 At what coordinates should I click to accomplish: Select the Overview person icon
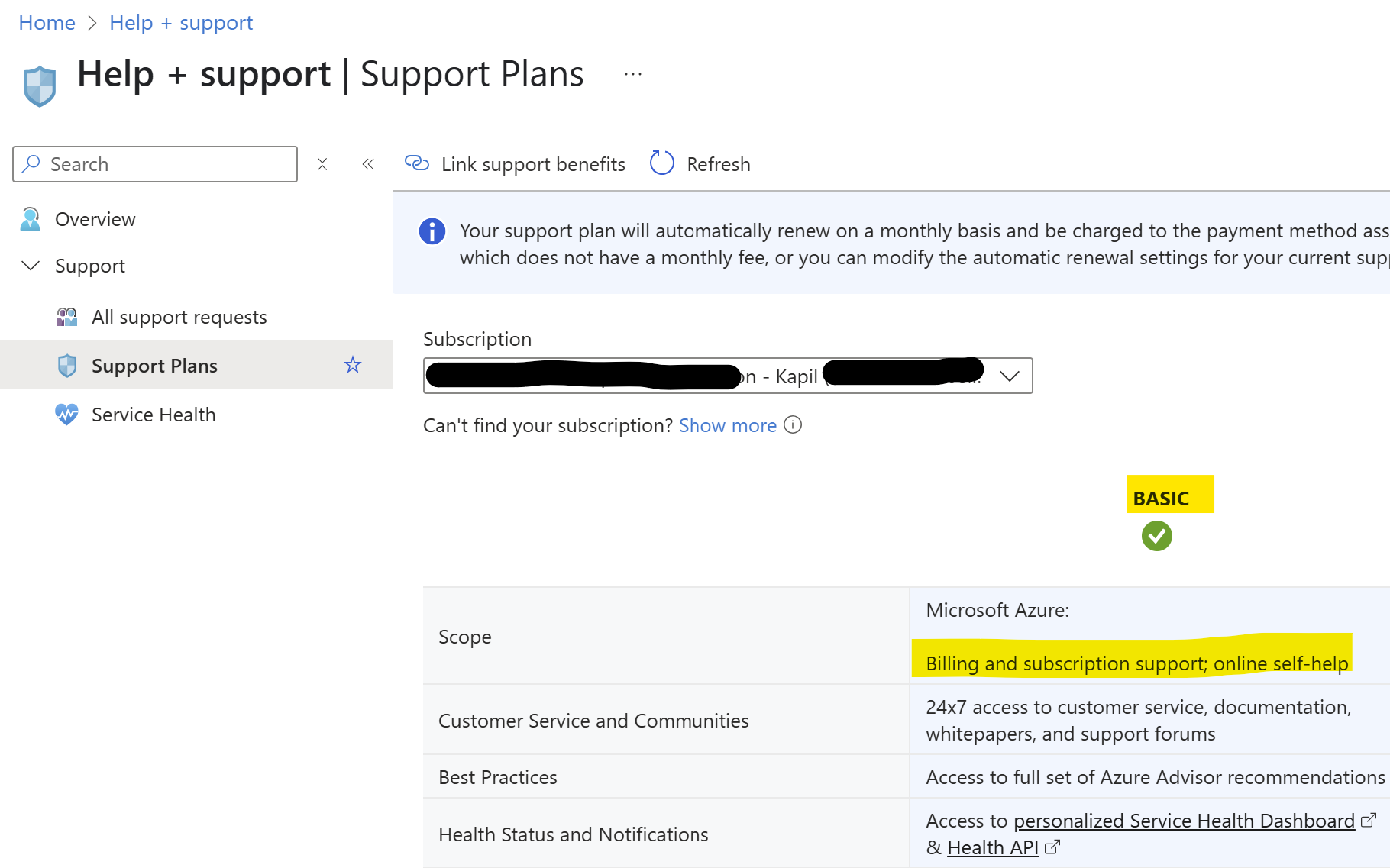point(29,219)
